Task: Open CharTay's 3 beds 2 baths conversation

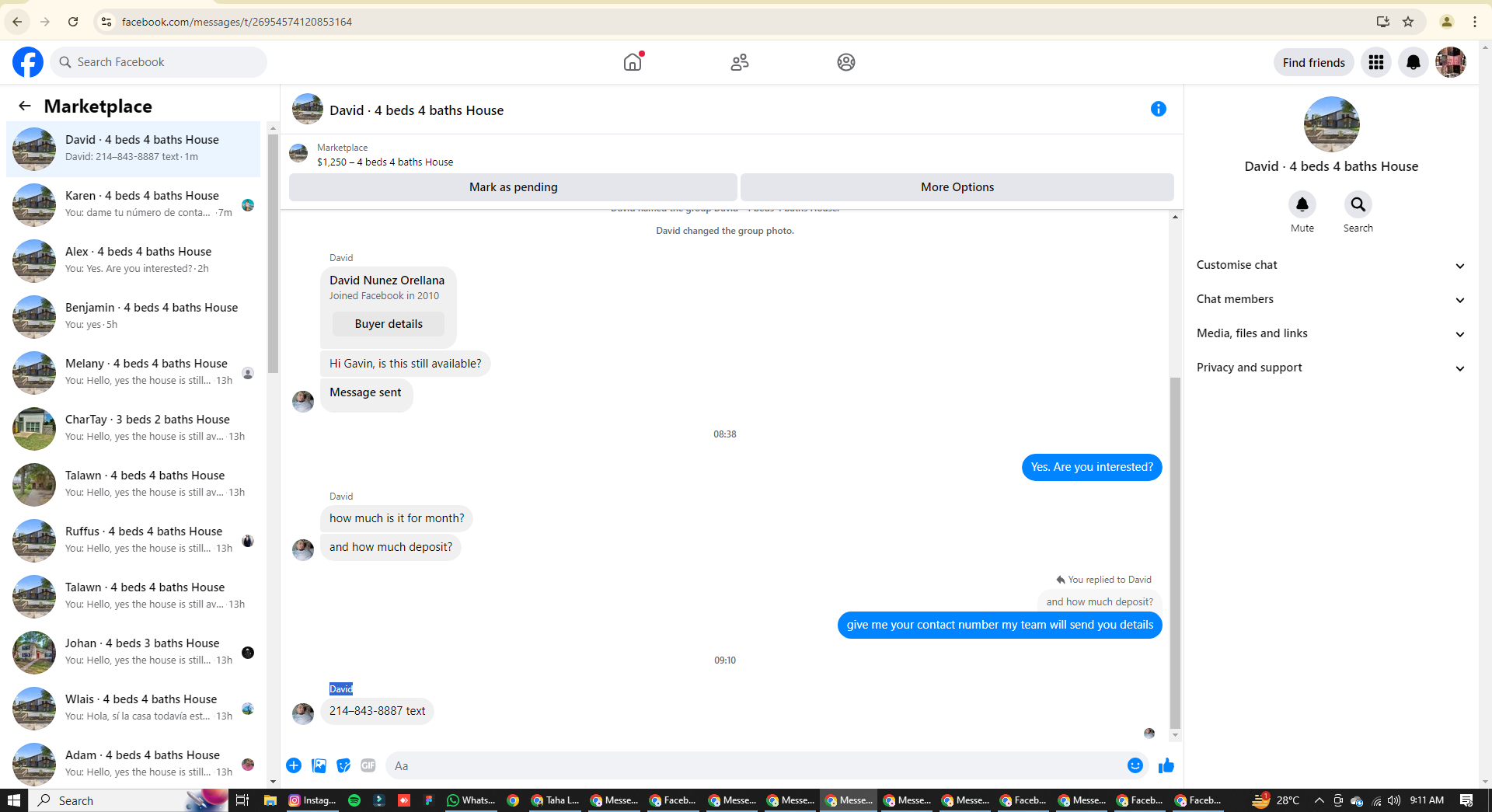Action: click(134, 428)
